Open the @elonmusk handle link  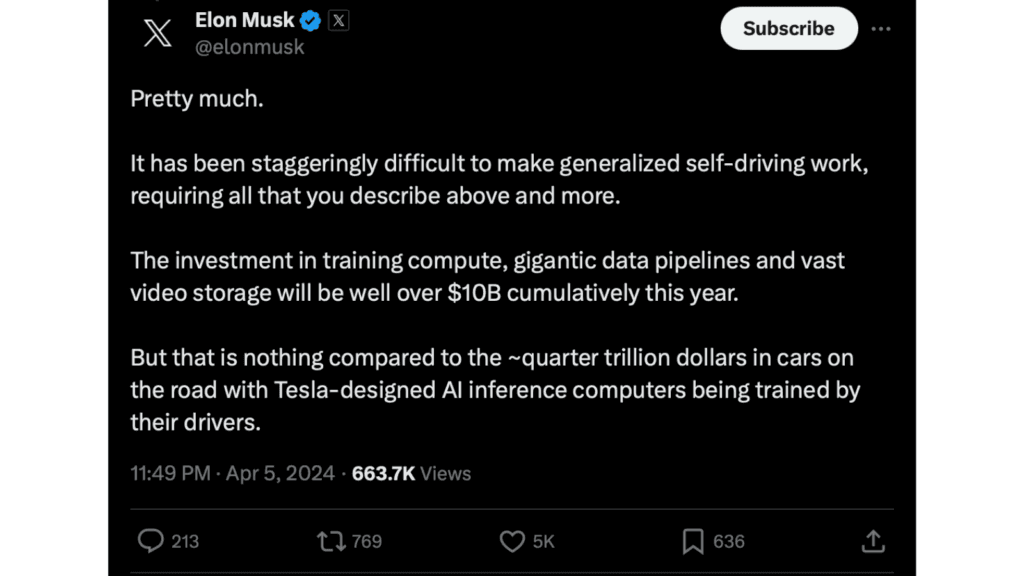pyautogui.click(x=249, y=47)
